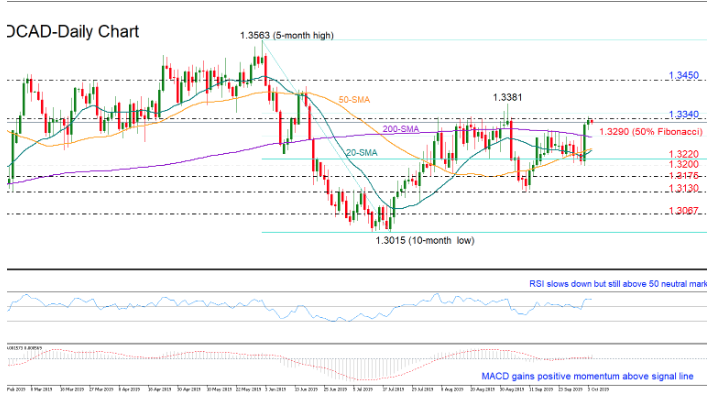Viewport: 717px width, 403px height.
Task: Click the "22 May 2019" date axis label
Action: click(x=248, y=389)
